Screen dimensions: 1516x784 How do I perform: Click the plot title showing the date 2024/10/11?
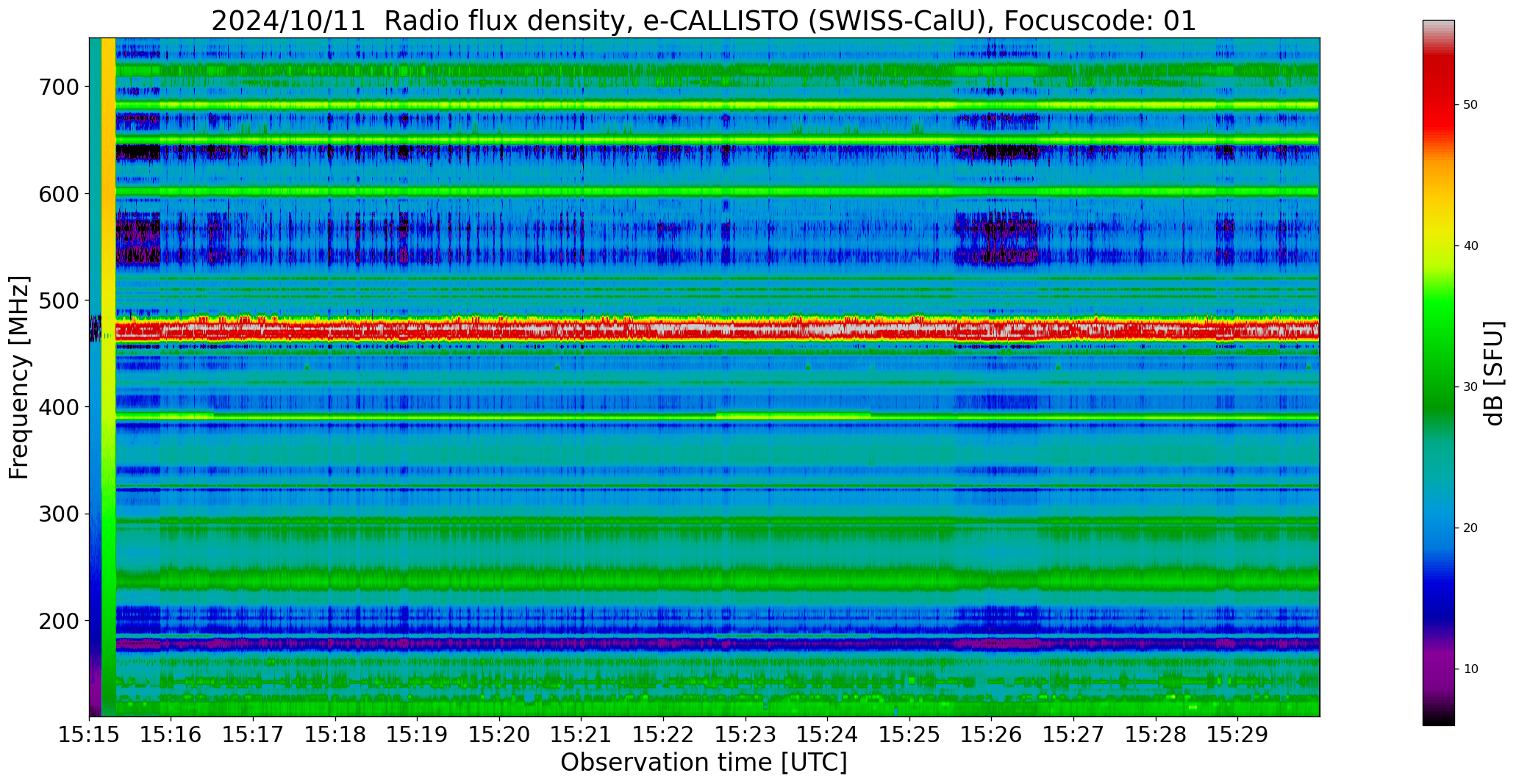click(x=704, y=21)
